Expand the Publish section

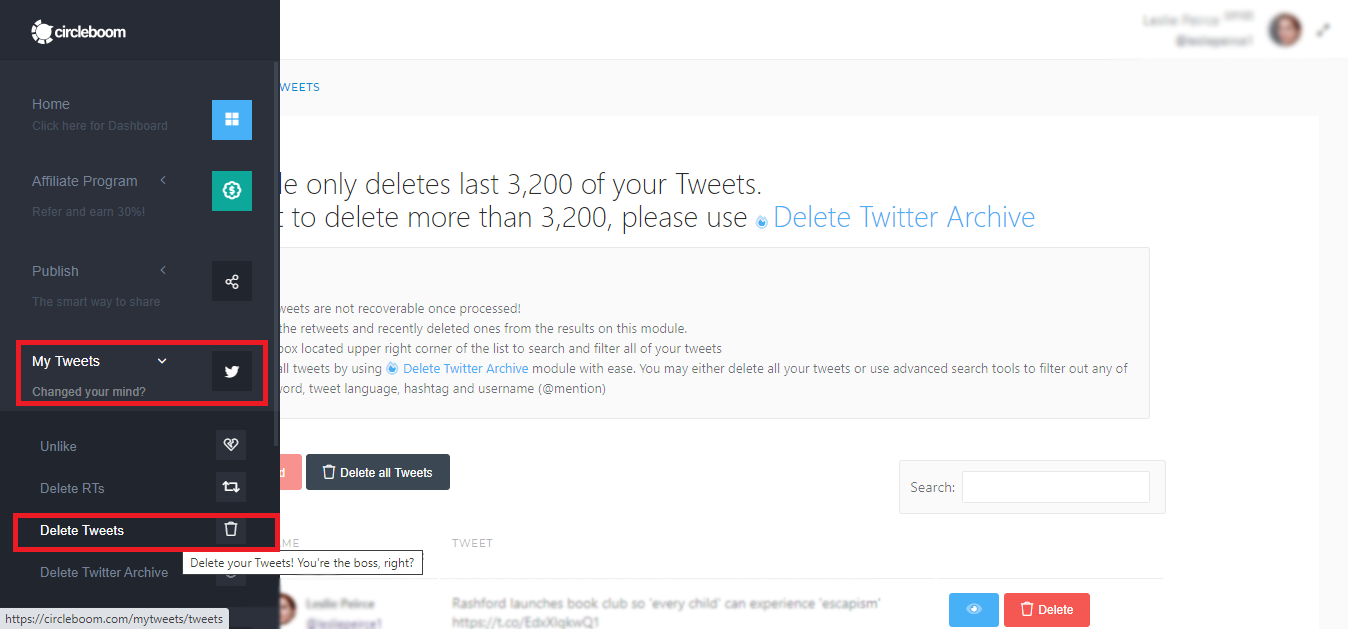point(161,270)
